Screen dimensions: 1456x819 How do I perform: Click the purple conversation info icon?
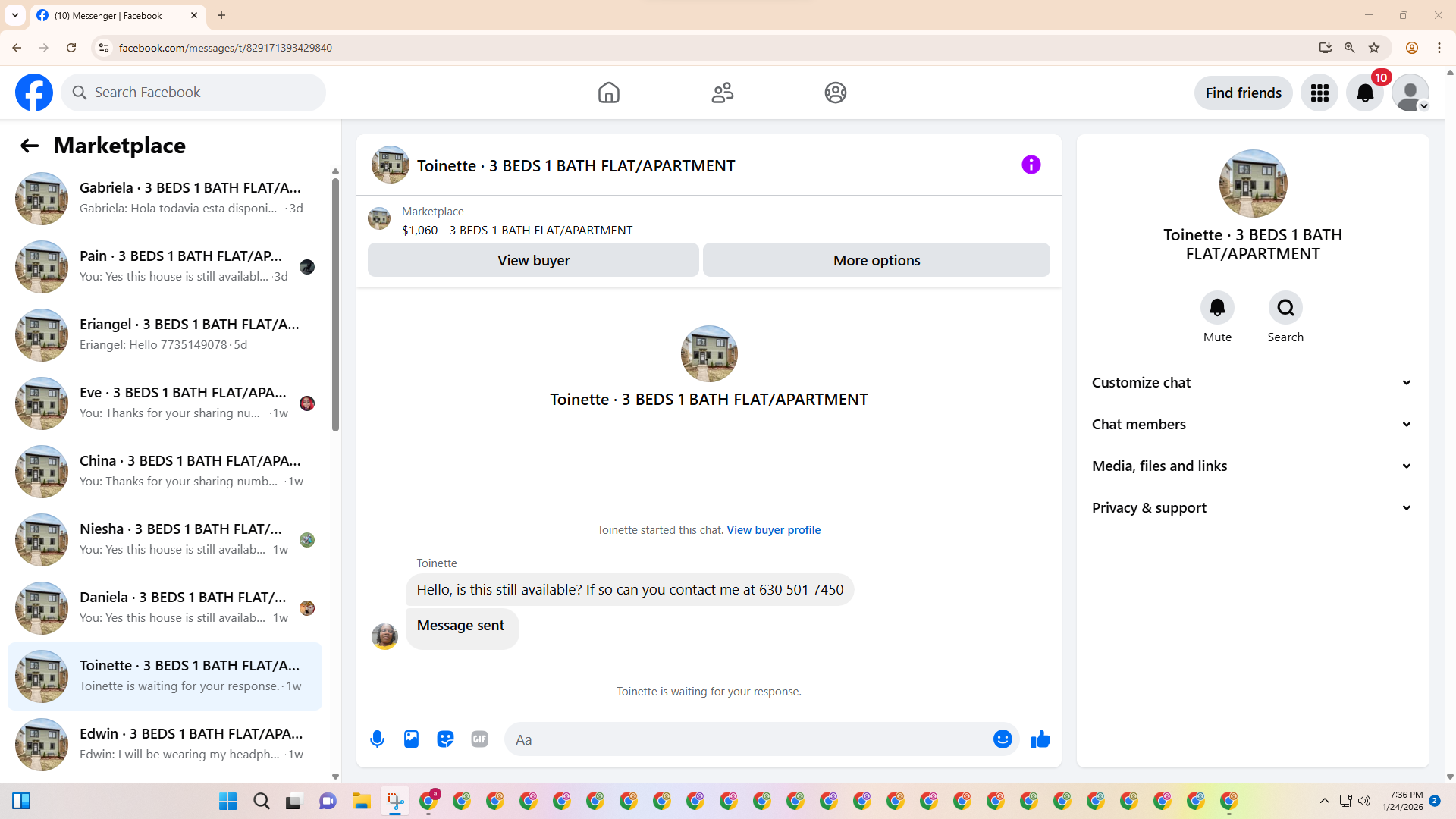point(1031,165)
